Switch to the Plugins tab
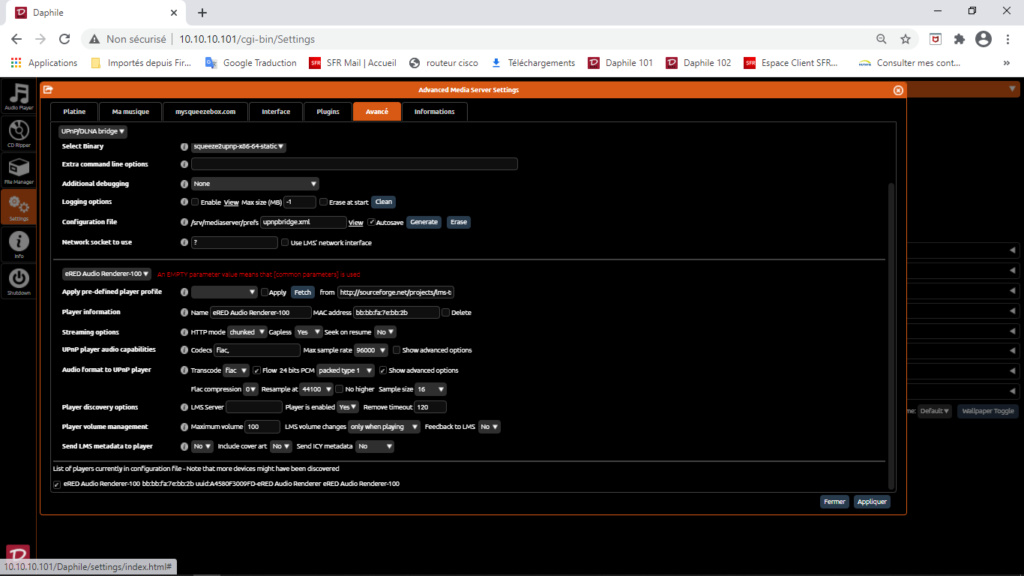This screenshot has width=1024, height=576. click(x=328, y=112)
